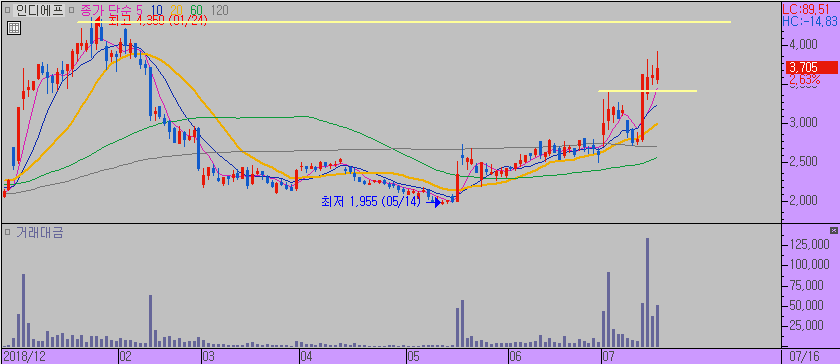840x364 pixels.
Task: Click the 거래대금 indicator title
Action: pos(40,233)
